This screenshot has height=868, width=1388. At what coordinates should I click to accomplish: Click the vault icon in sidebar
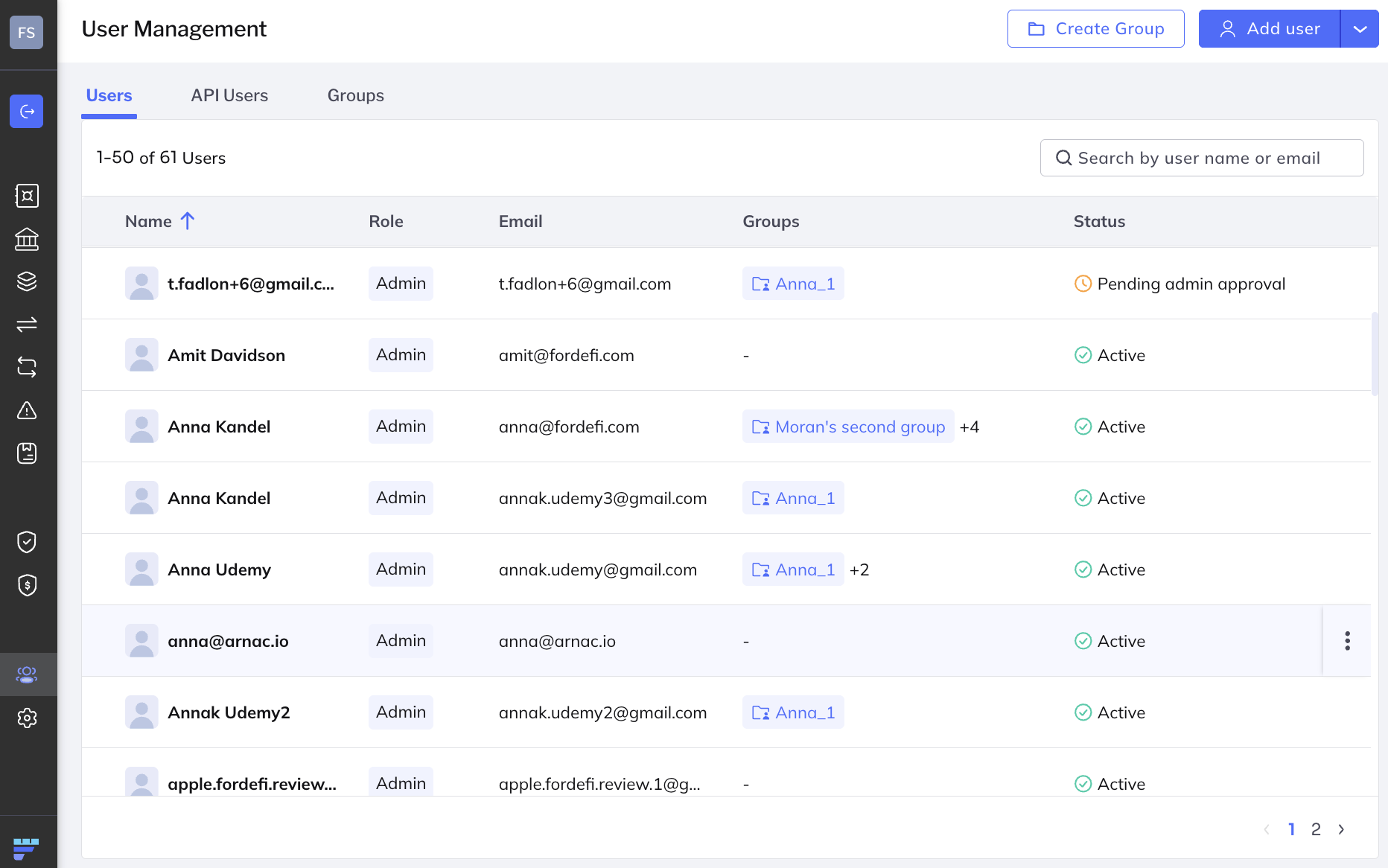point(27,196)
